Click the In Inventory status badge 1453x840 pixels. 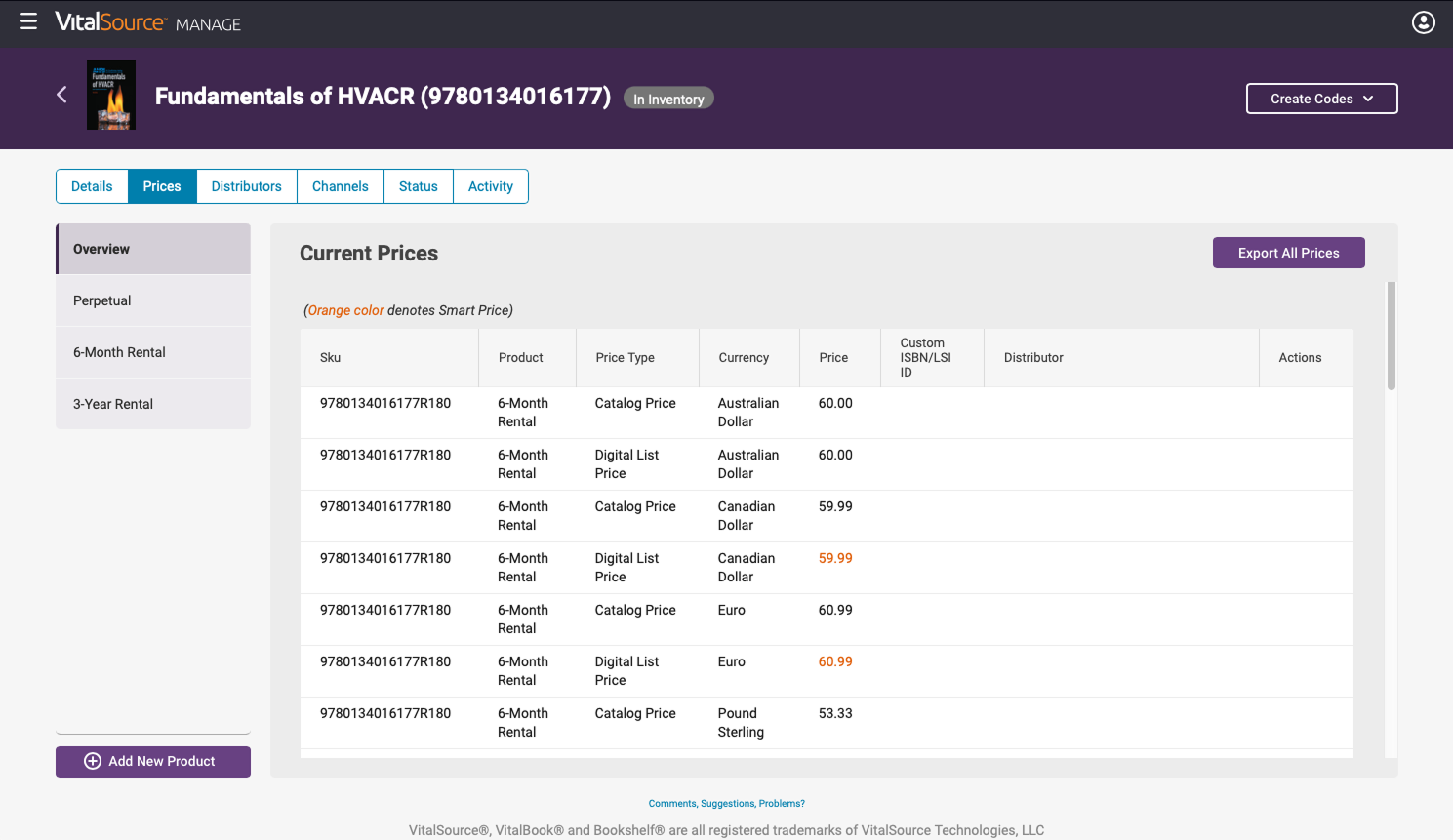click(668, 99)
